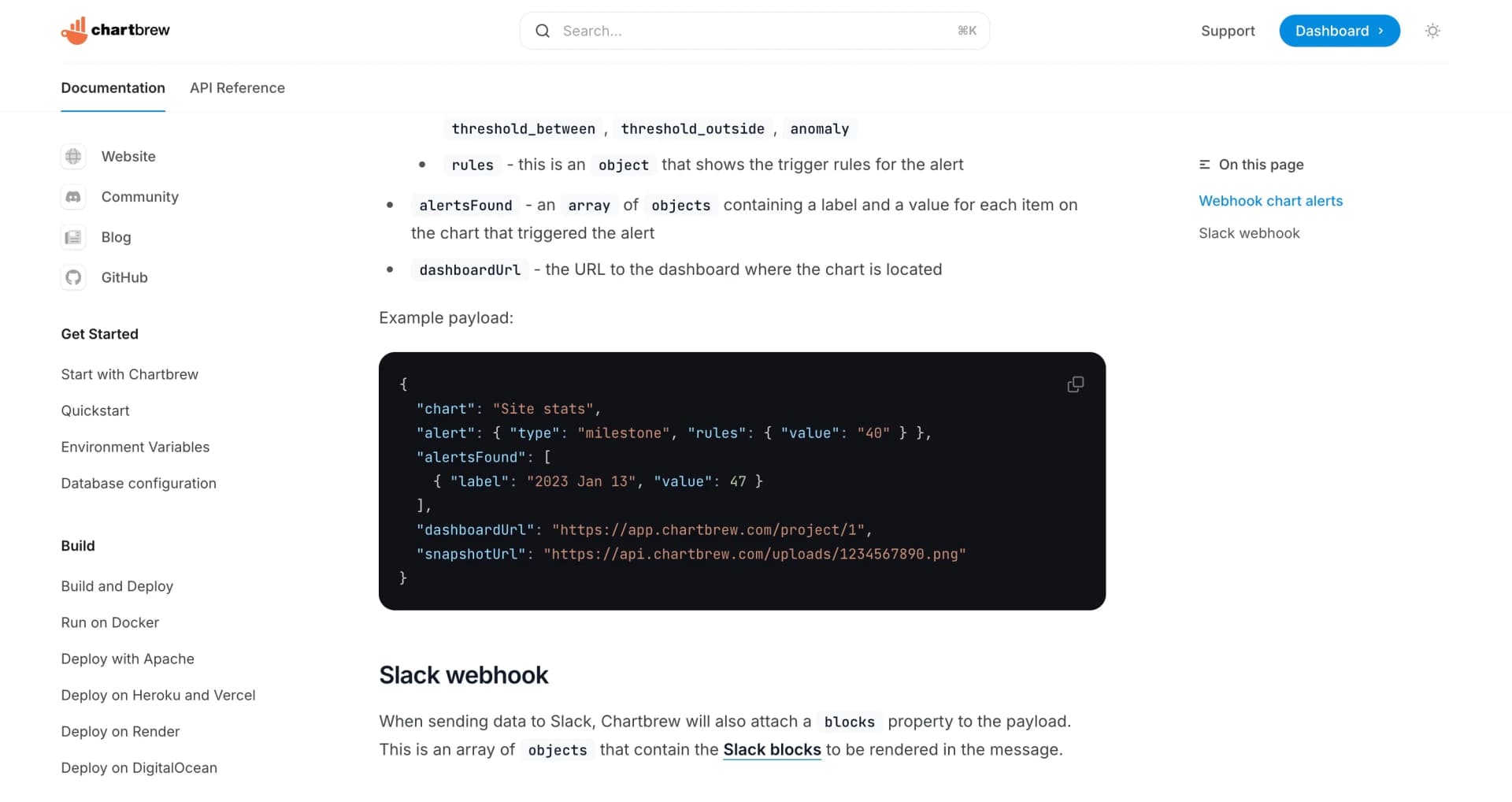
Task: Copy the example payload code
Action: click(1075, 384)
